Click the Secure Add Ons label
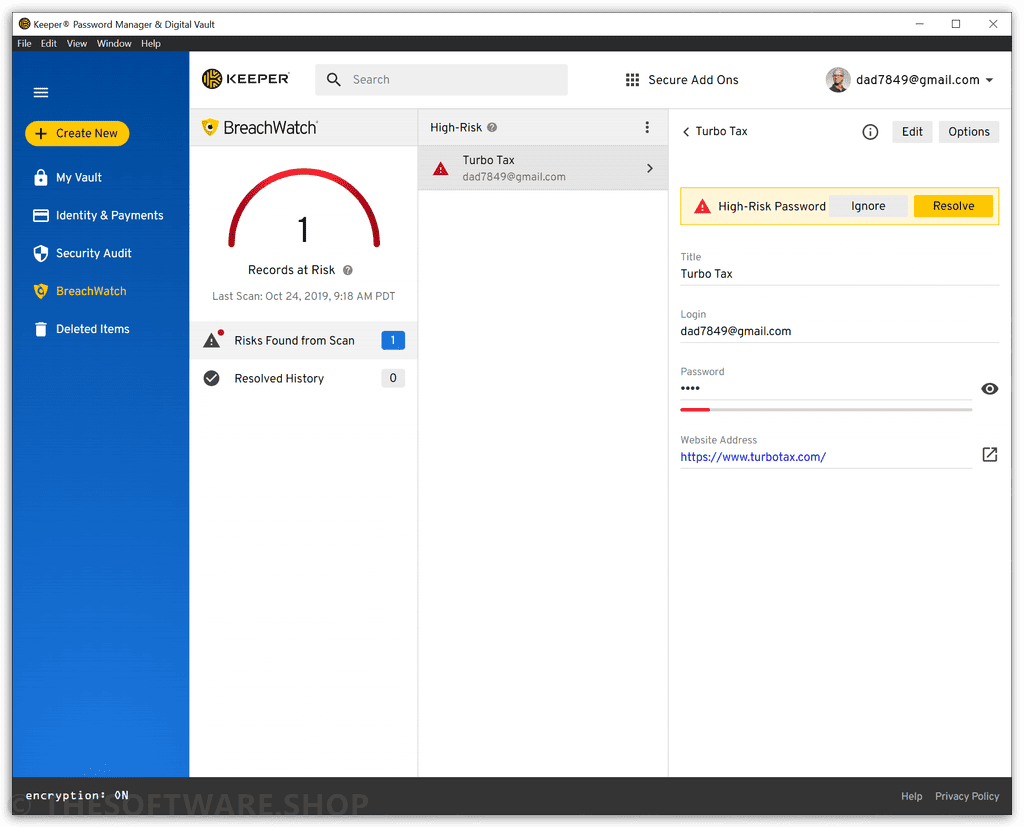Image resolution: width=1024 pixels, height=827 pixels. [693, 80]
